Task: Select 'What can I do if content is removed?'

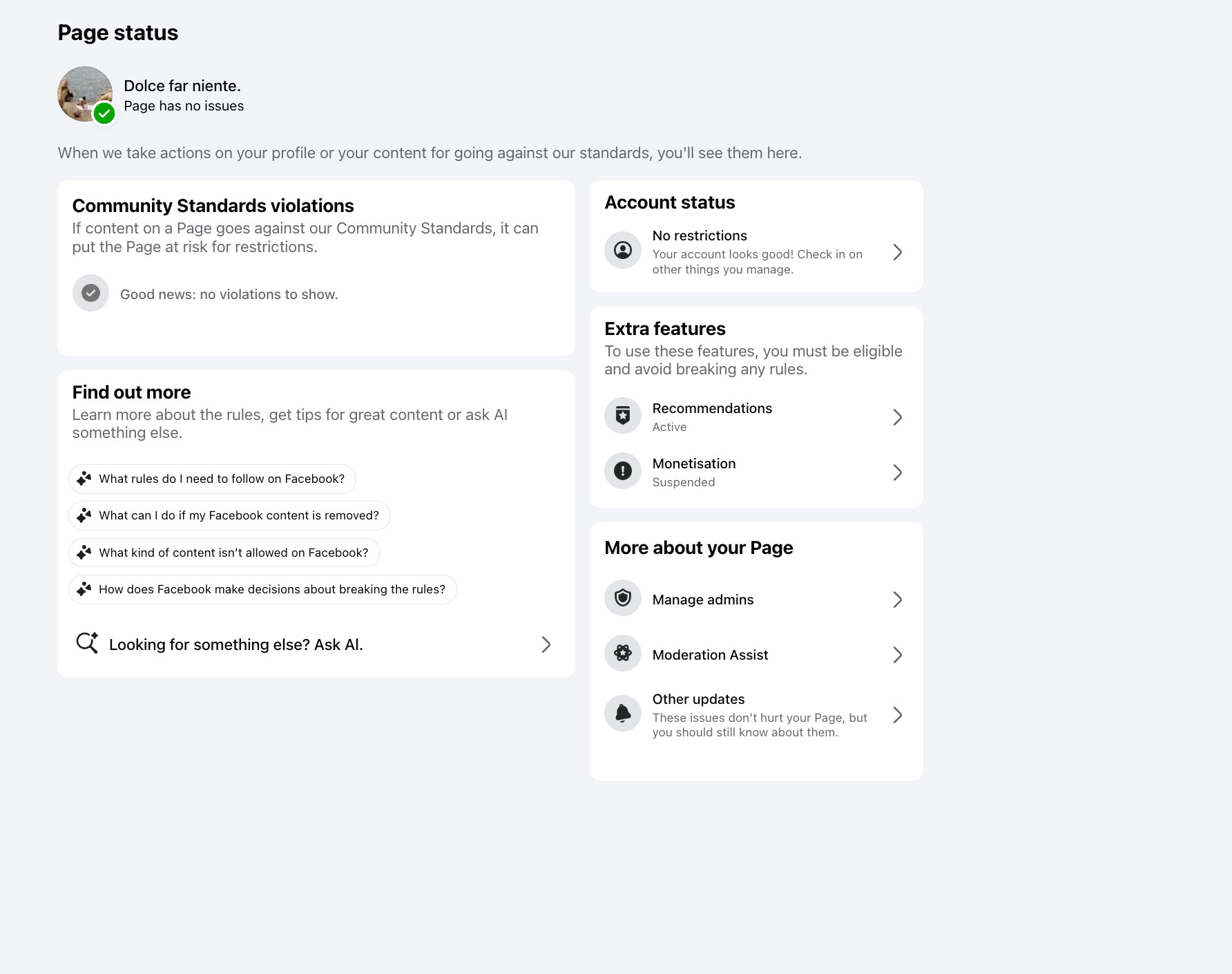Action: tap(229, 515)
